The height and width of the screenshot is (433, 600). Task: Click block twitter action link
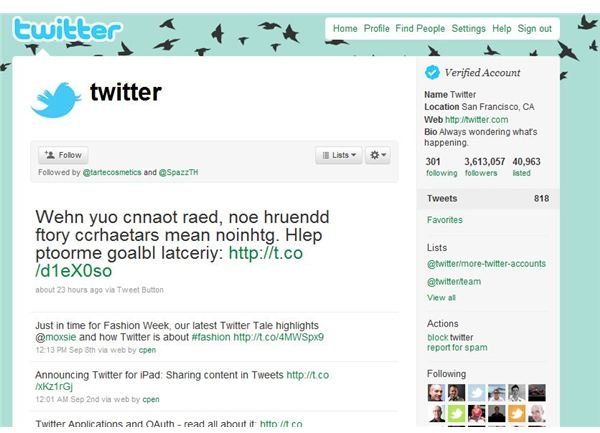click(450, 337)
